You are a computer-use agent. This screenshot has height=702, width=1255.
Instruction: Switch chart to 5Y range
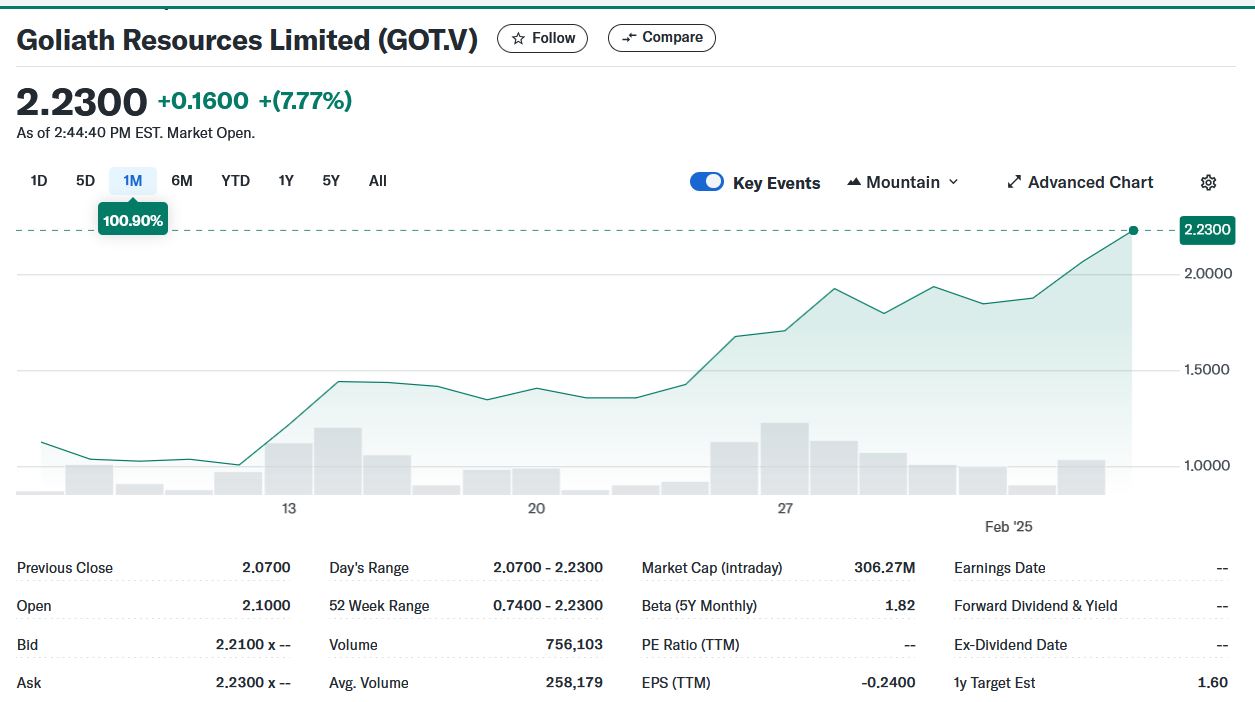(x=331, y=181)
